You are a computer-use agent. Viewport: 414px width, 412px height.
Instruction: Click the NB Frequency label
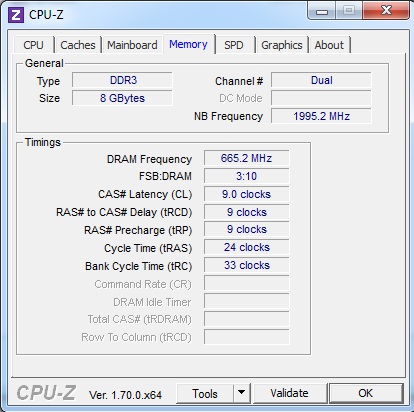pos(229,116)
